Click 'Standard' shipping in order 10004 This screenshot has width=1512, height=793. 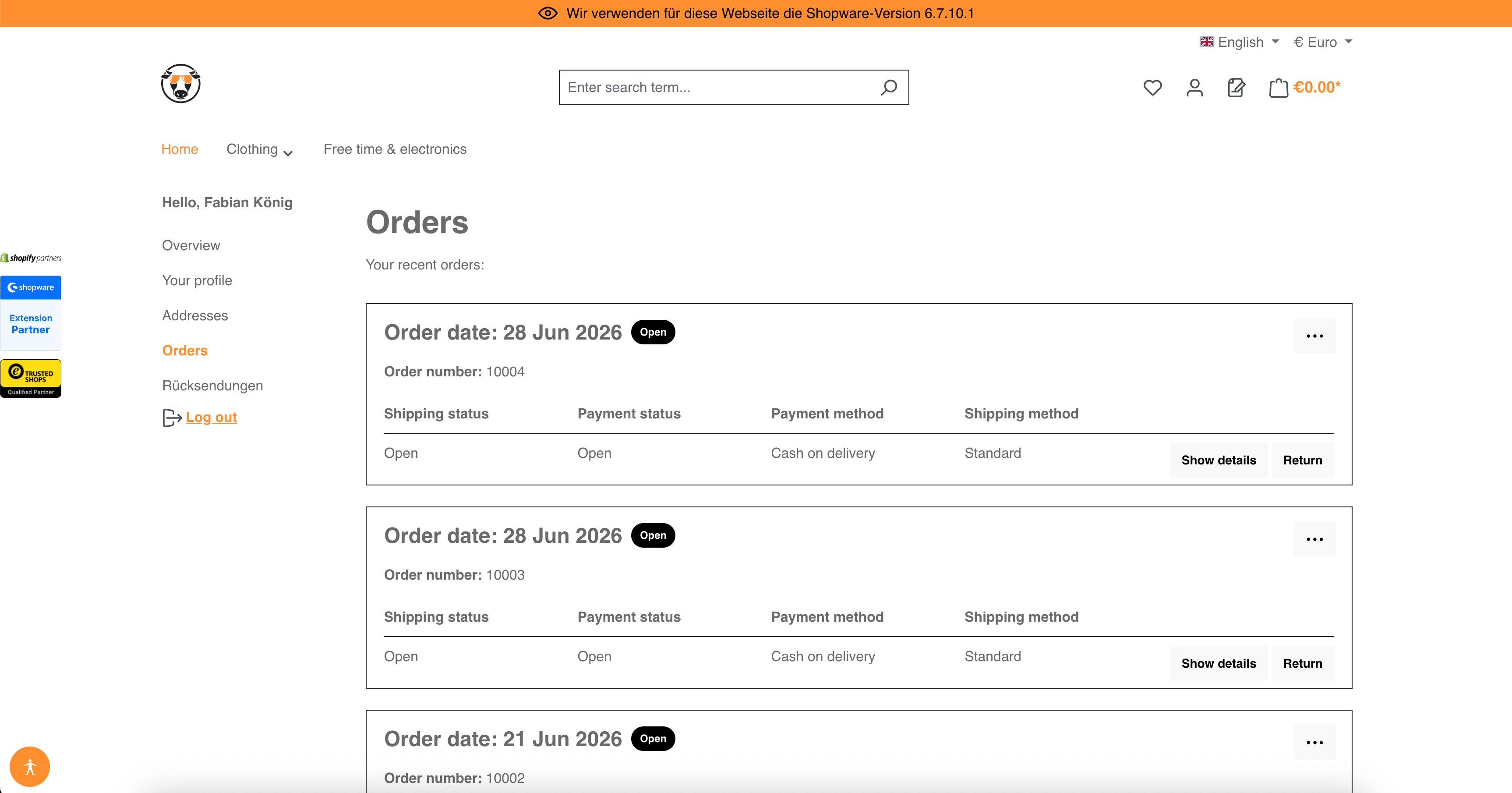[x=993, y=453]
